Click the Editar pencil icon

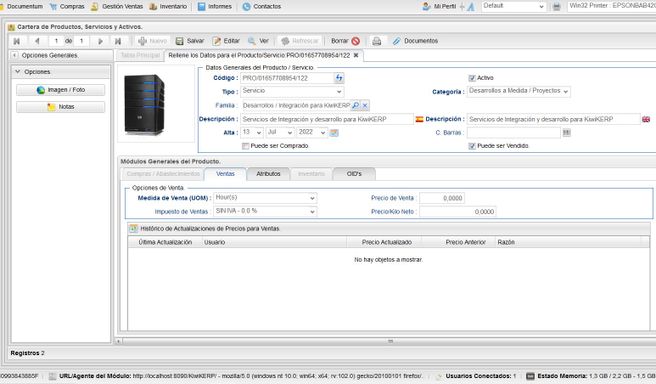(217, 41)
